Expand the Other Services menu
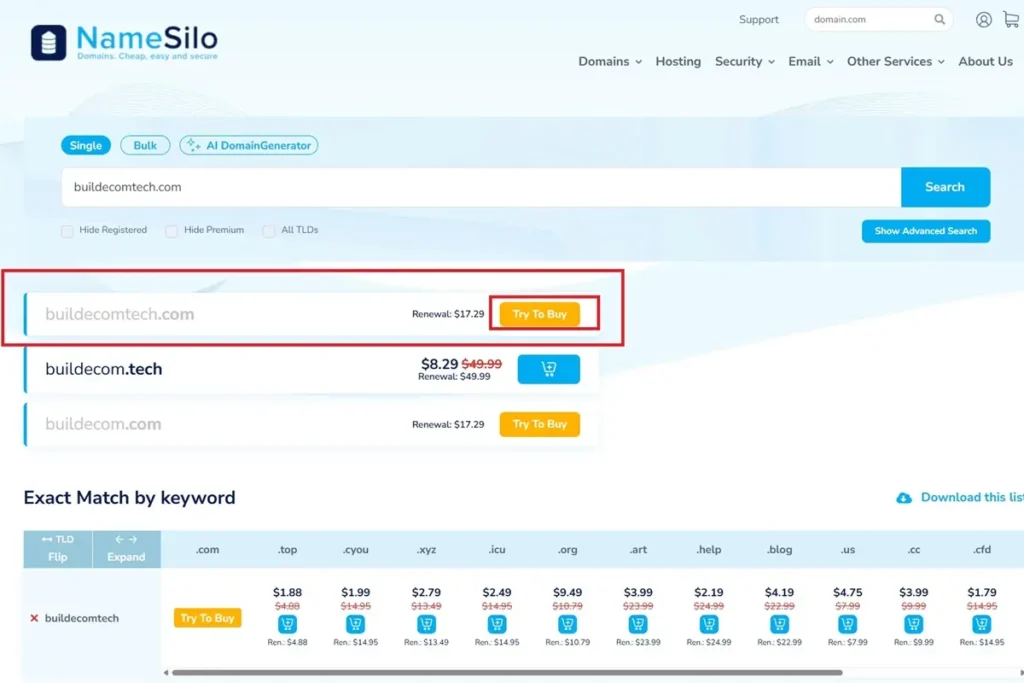This screenshot has width=1024, height=683. [x=895, y=62]
